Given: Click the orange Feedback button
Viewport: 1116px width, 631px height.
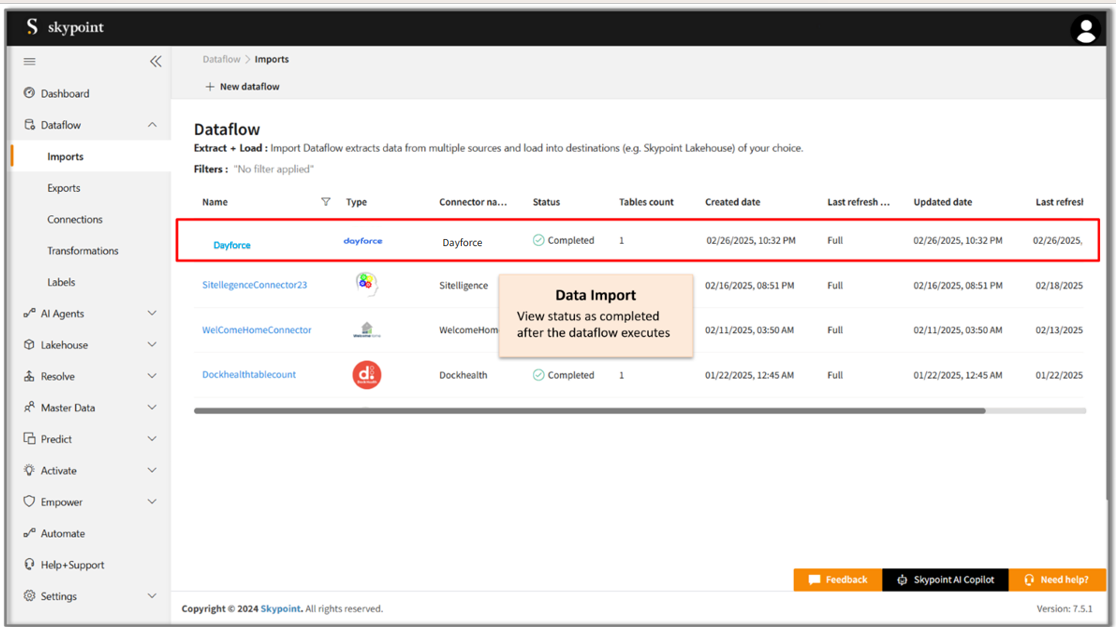Looking at the screenshot, I should click(x=838, y=580).
